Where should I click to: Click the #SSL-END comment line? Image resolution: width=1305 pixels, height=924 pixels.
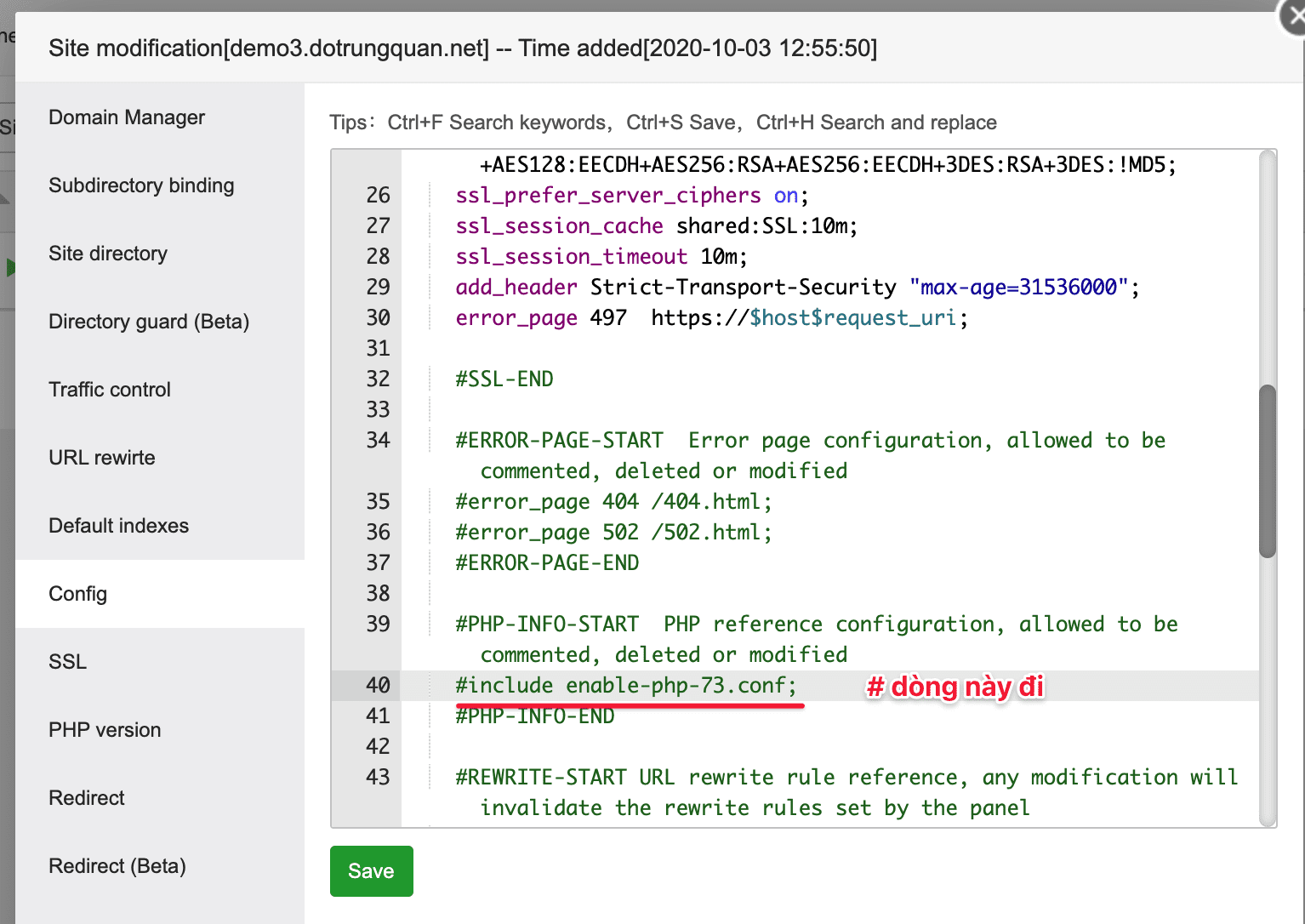pyautogui.click(x=504, y=379)
